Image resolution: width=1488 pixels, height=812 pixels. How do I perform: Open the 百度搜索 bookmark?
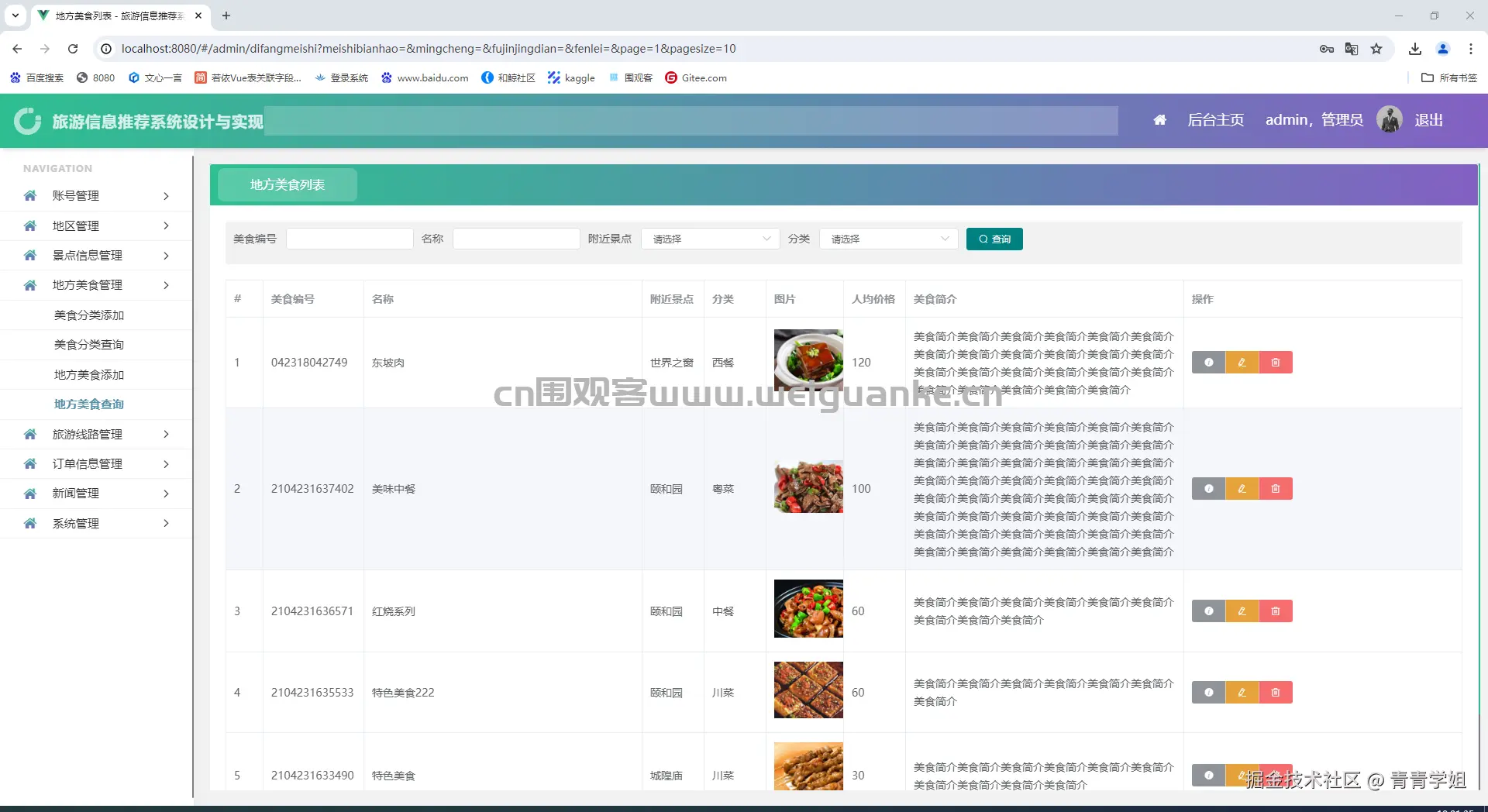[37, 77]
